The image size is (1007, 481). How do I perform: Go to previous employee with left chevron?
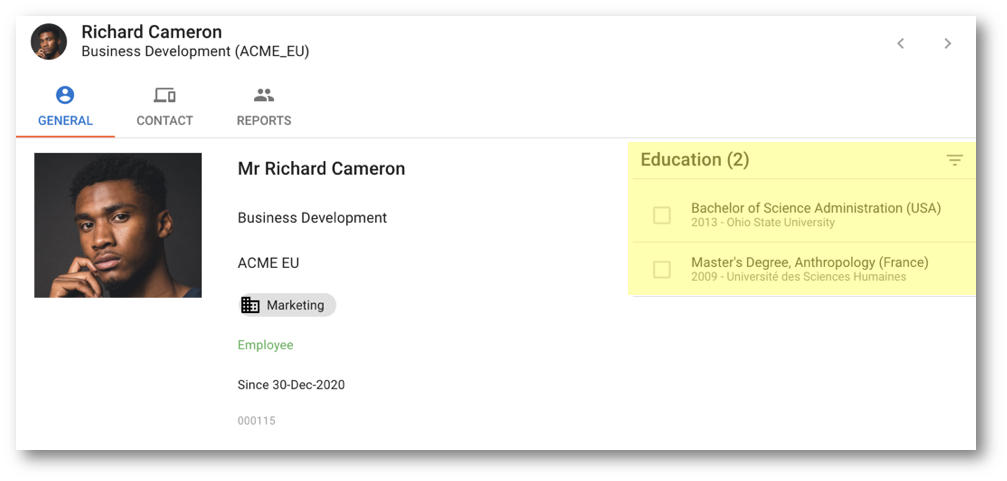click(x=900, y=43)
